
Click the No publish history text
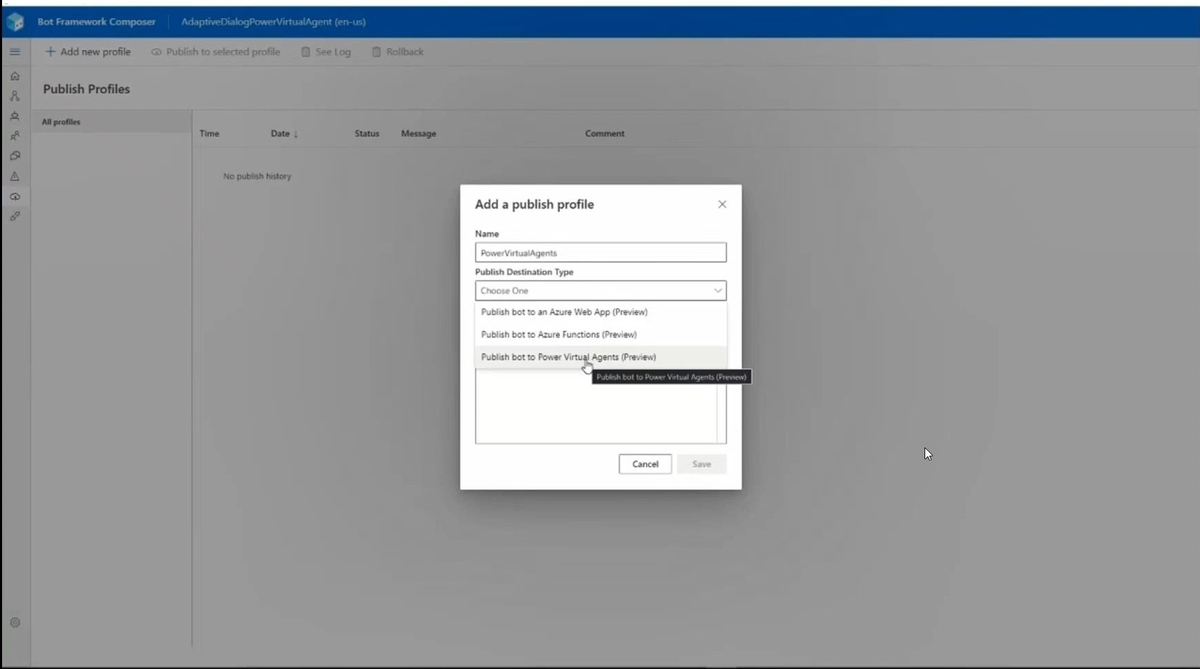tap(257, 176)
